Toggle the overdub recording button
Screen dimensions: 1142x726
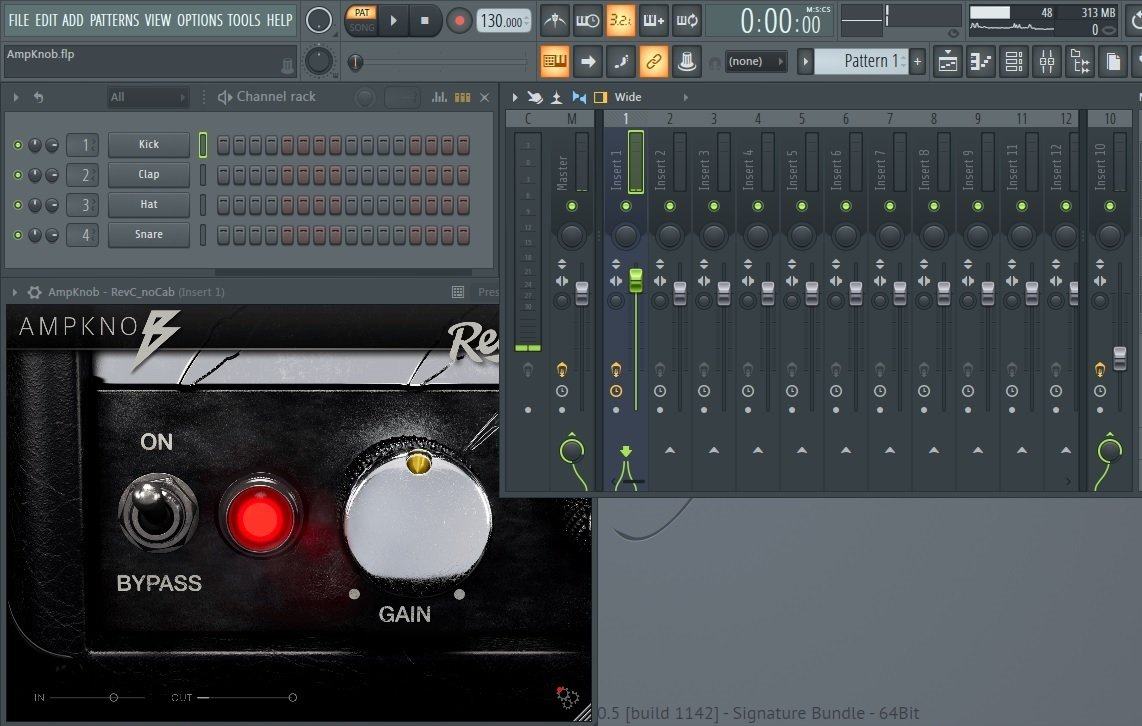tap(653, 21)
